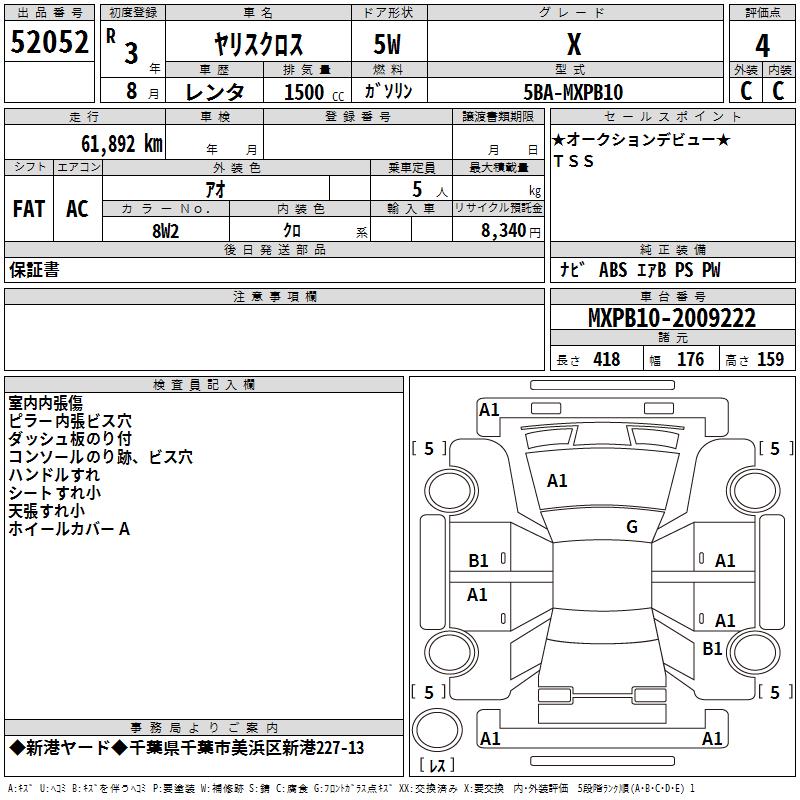Click the rear left wheel circle
This screenshot has width=800, height=800.
click(452, 653)
